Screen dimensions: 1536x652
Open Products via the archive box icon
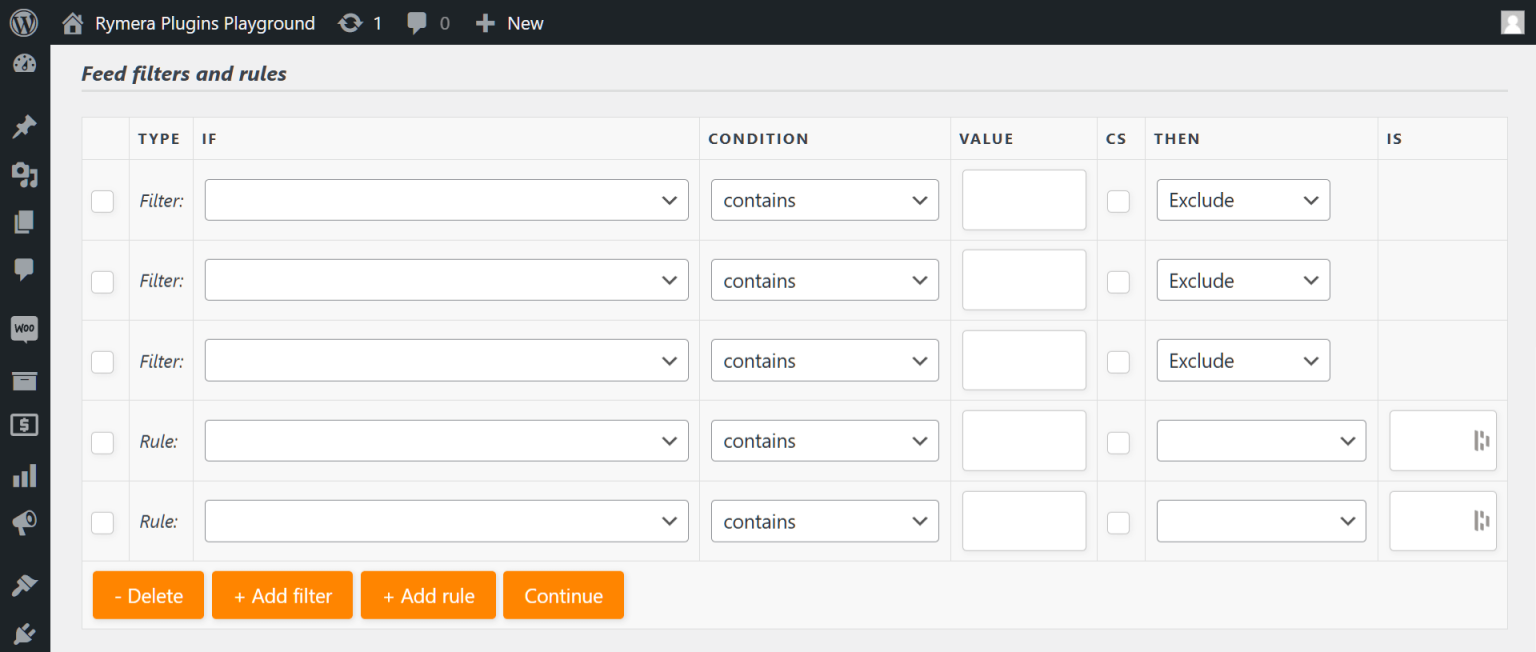click(23, 380)
